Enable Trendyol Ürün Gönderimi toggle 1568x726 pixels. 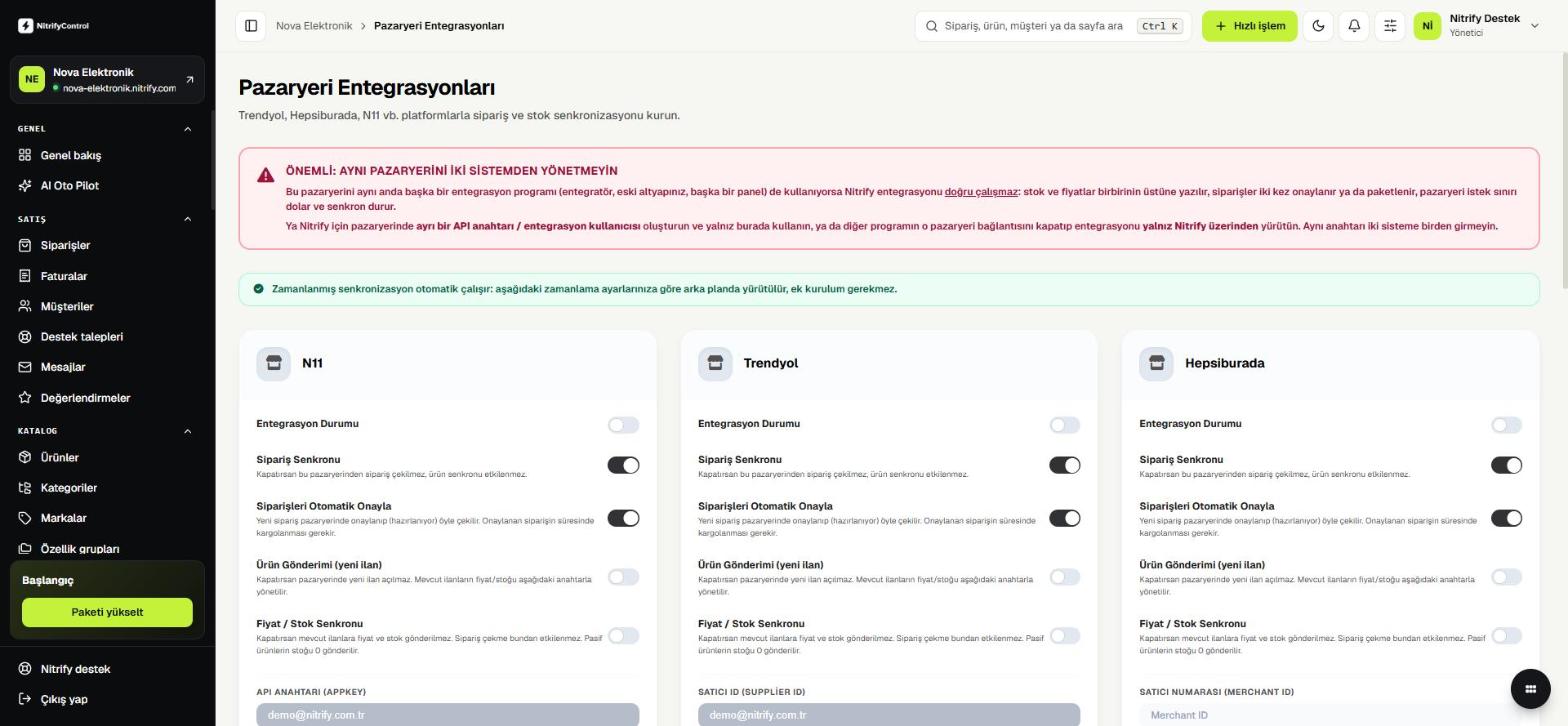(1065, 577)
